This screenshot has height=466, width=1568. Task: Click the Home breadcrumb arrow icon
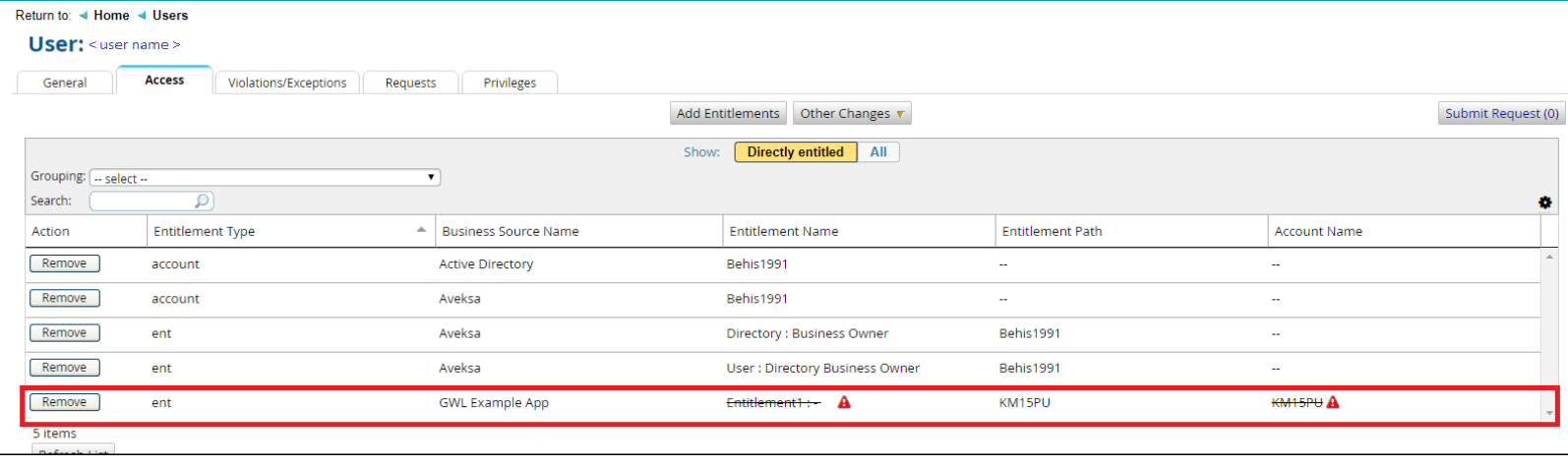tap(83, 16)
